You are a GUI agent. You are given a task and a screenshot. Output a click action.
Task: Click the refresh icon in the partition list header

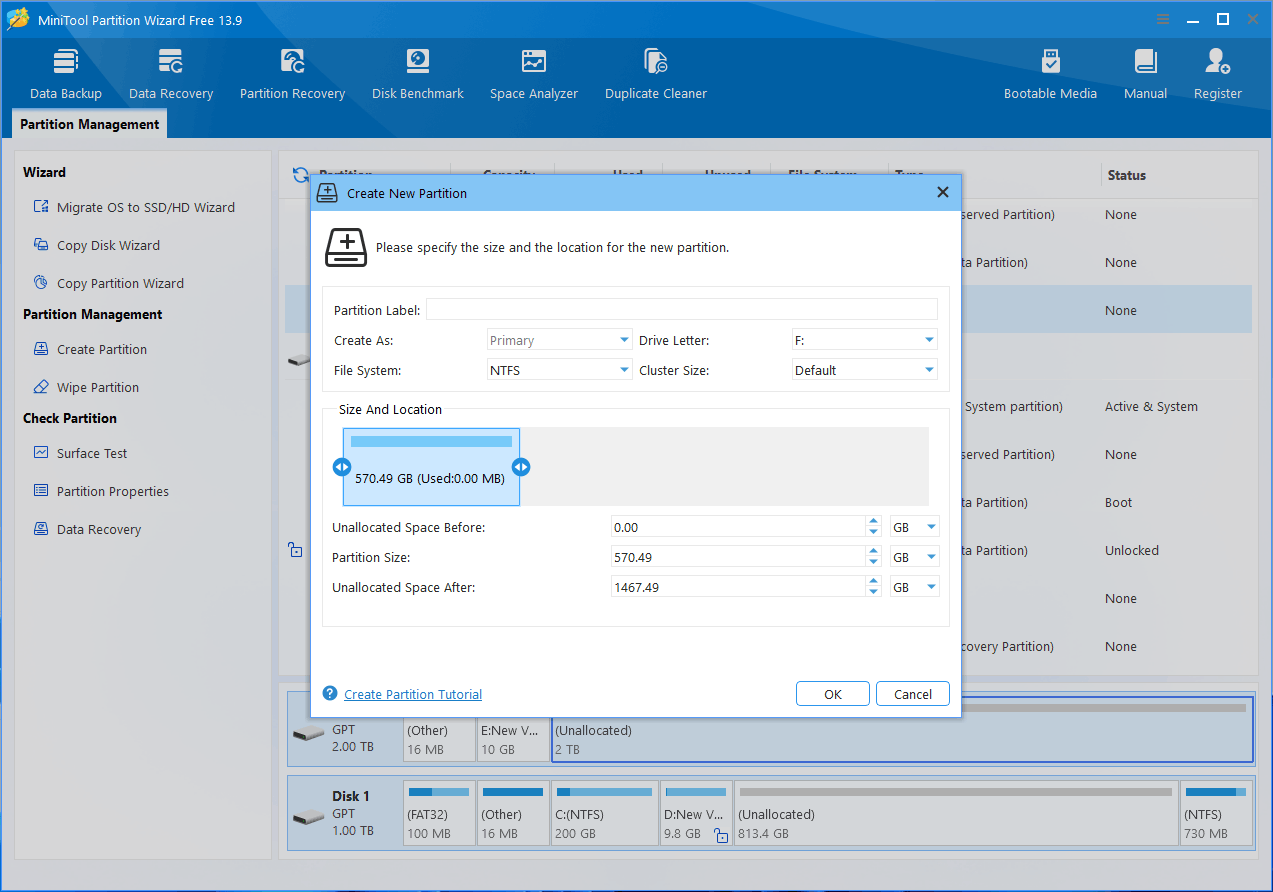(300, 175)
